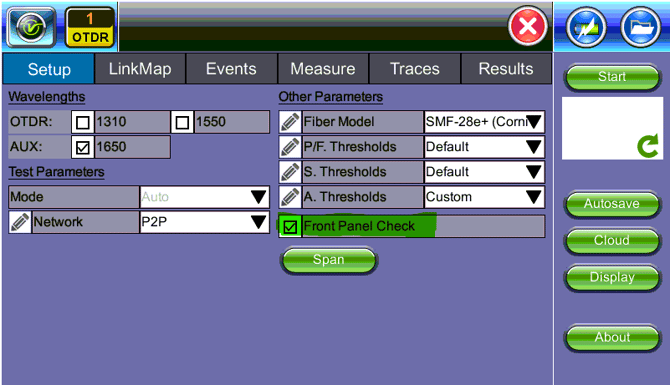Edit P/F. Thresholds using pencil icon
The height and width of the screenshot is (385, 670).
click(290, 147)
